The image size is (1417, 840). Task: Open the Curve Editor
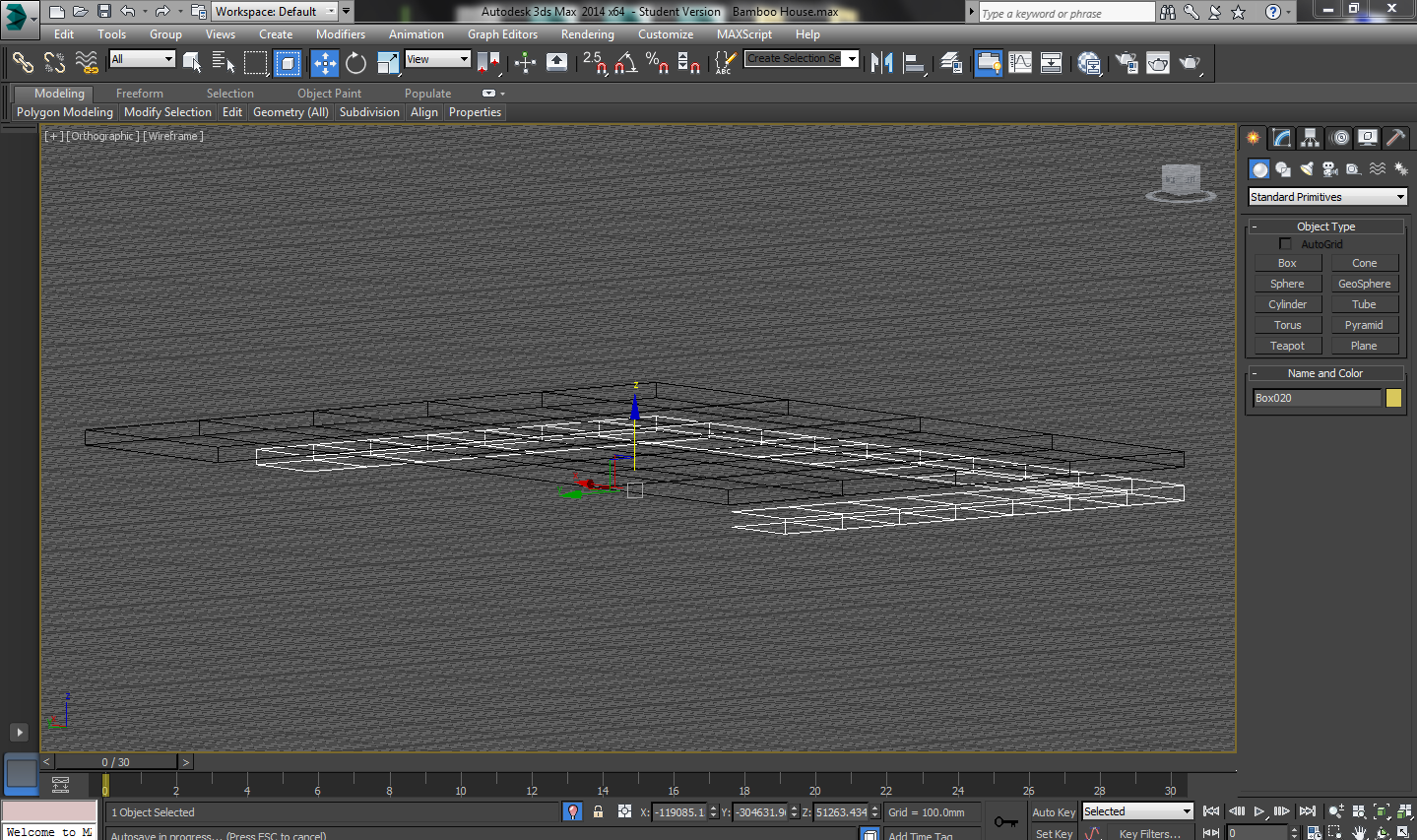1020,63
